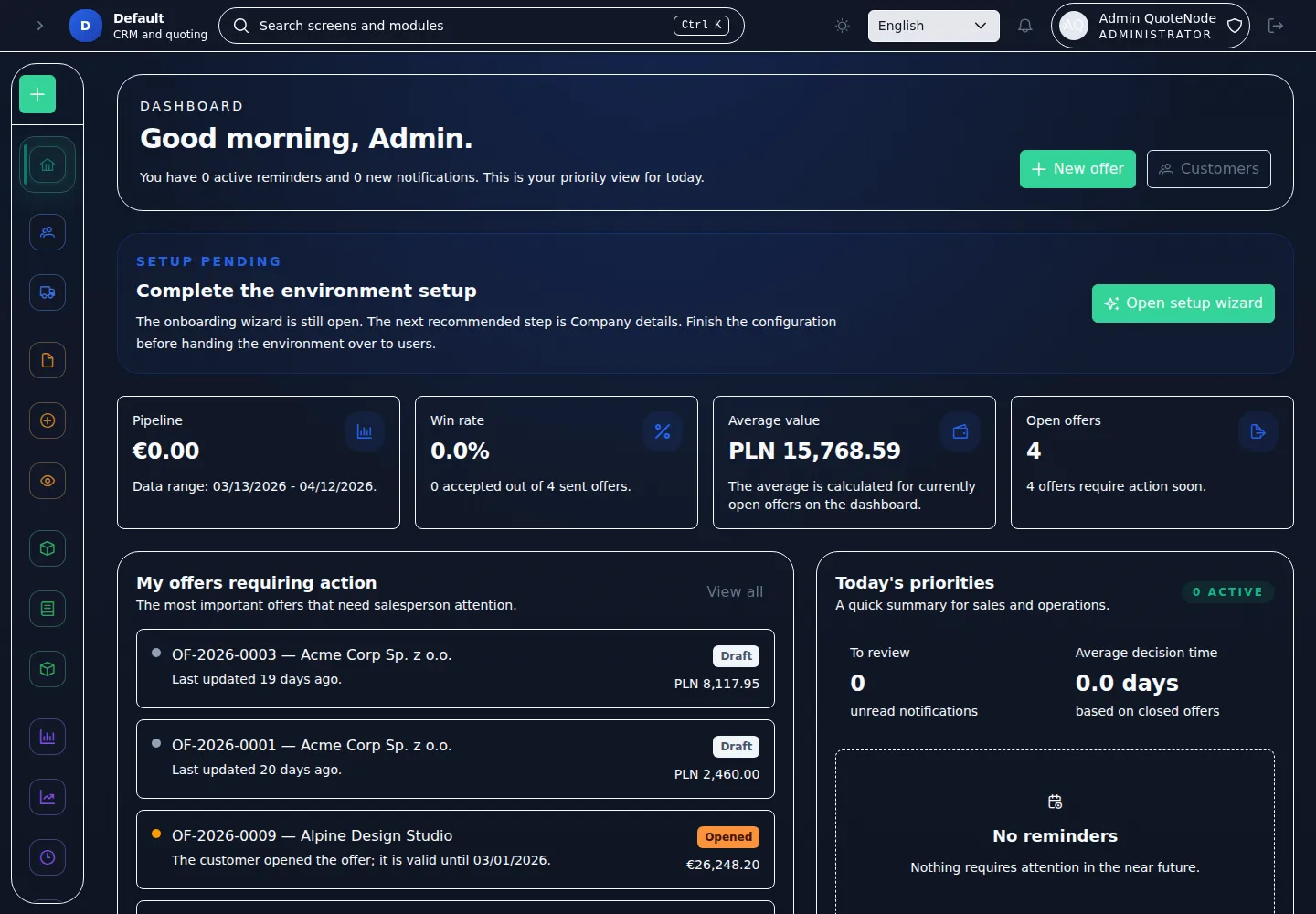Click the View all link for offers

click(735, 591)
